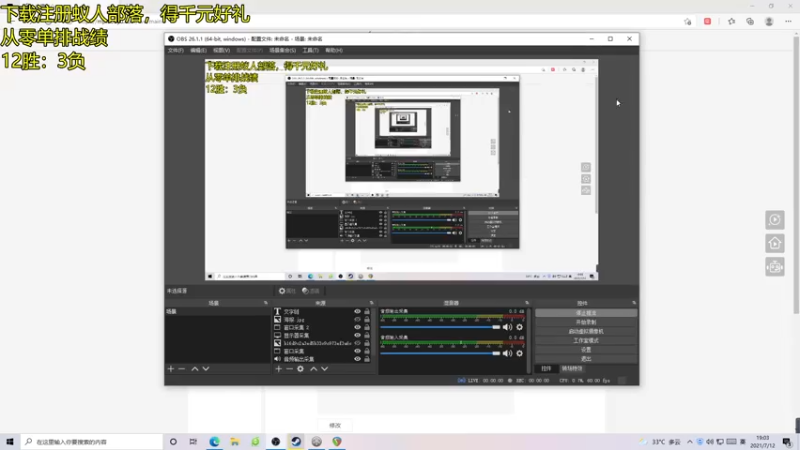Open the Edge favorites star icon
Image resolution: width=800 pixels, height=450 pixels.
tap(732, 21)
